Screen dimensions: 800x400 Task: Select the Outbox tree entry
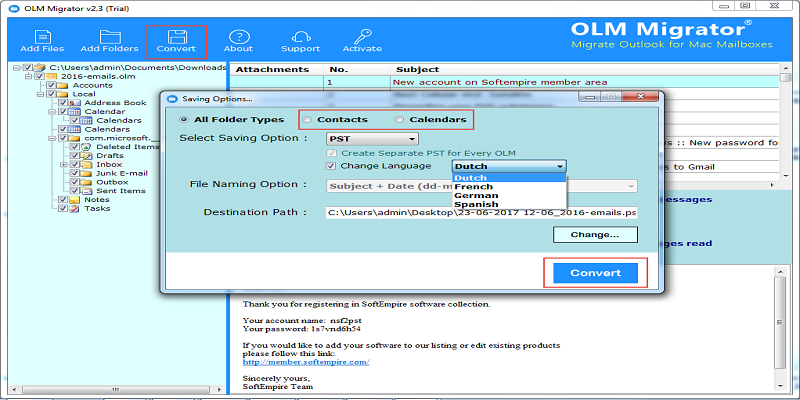tap(112, 182)
